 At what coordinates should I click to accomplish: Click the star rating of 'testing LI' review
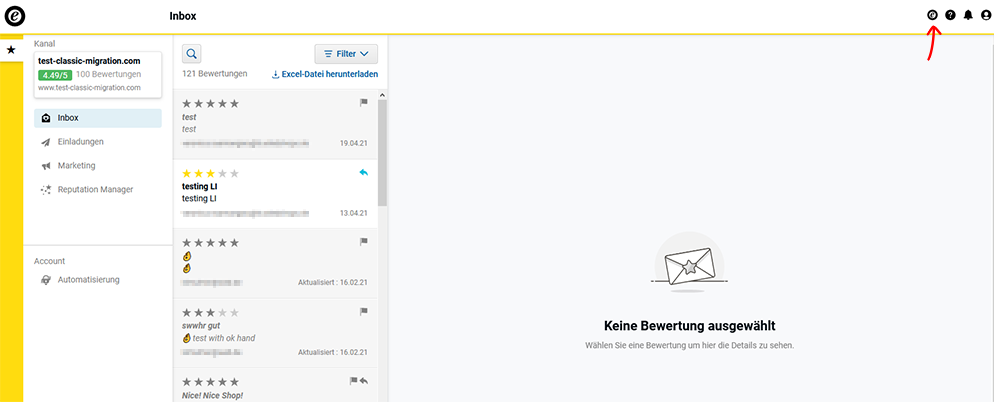(210, 173)
